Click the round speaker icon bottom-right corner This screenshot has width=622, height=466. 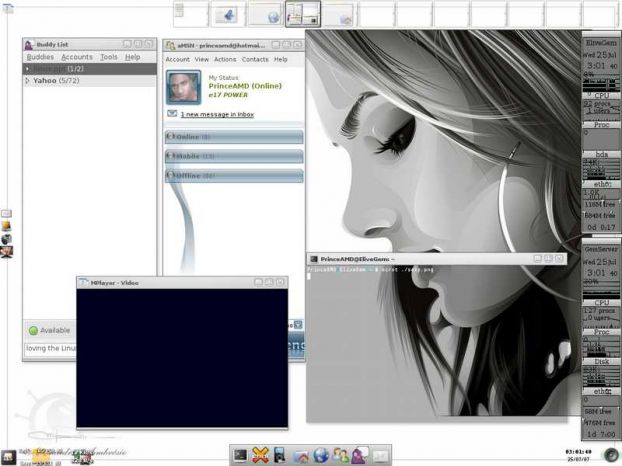pos(611,455)
